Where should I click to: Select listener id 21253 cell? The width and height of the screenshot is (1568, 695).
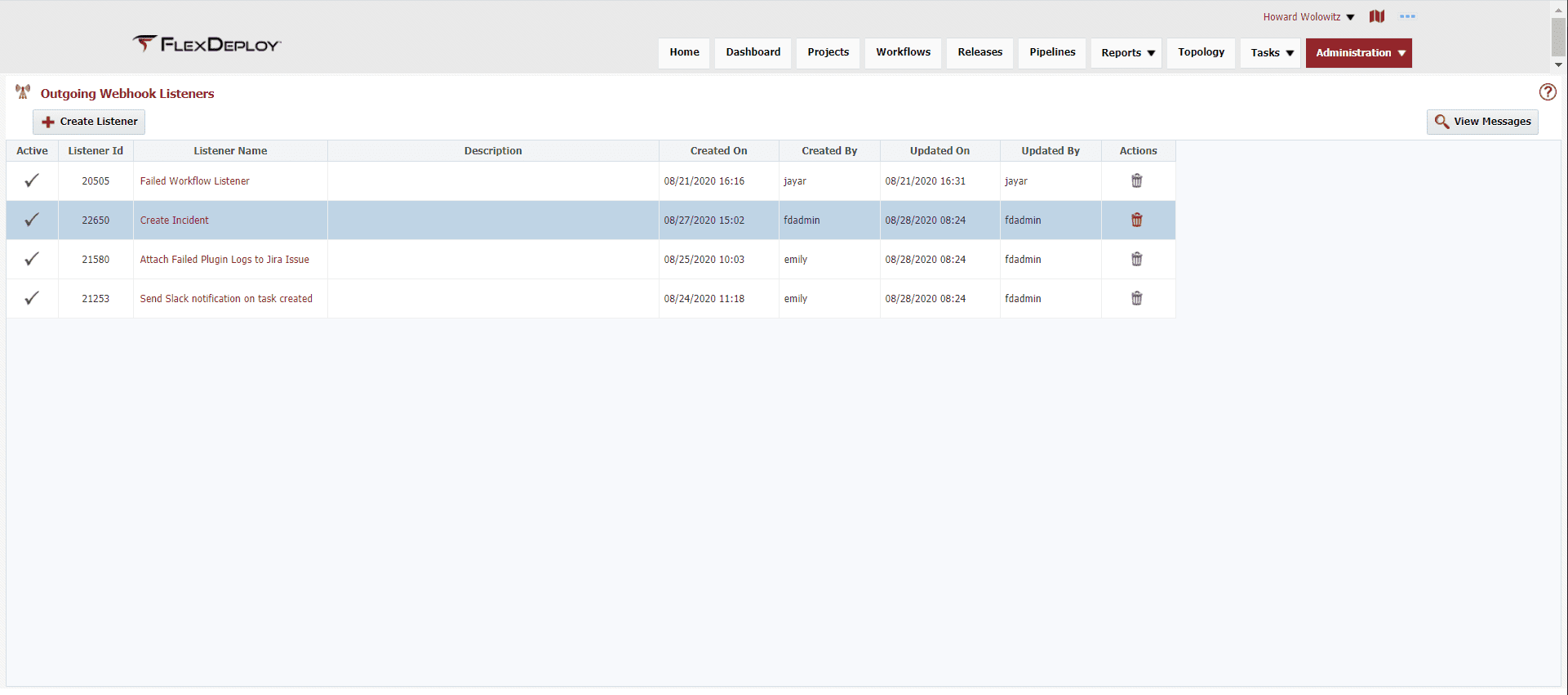pos(96,299)
